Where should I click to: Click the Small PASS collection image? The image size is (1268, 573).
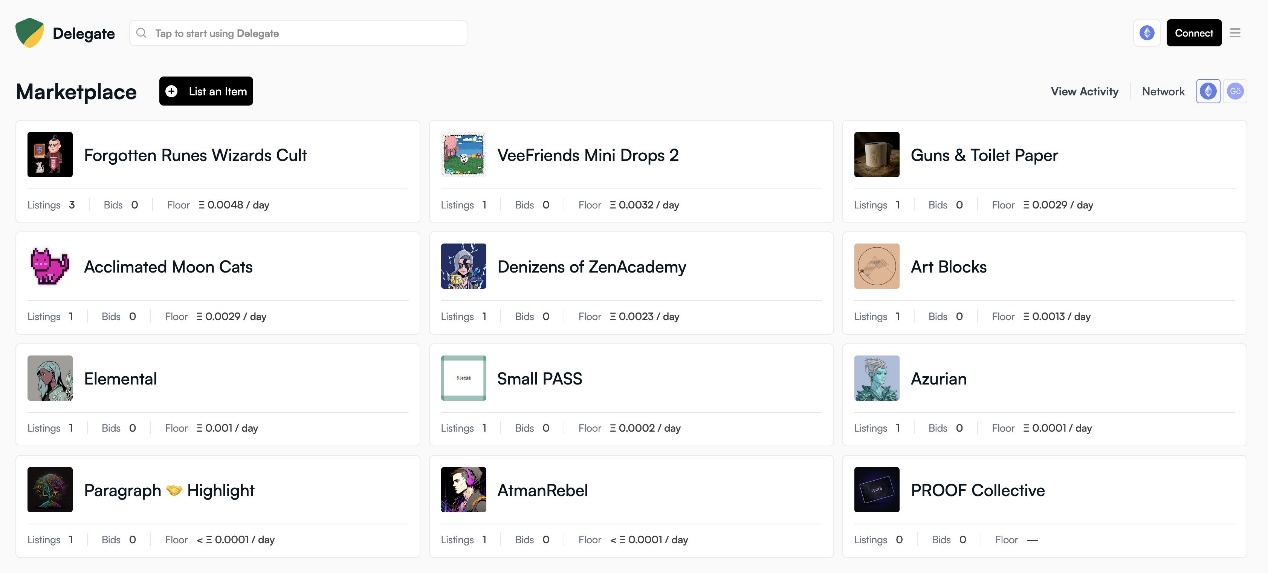[463, 378]
